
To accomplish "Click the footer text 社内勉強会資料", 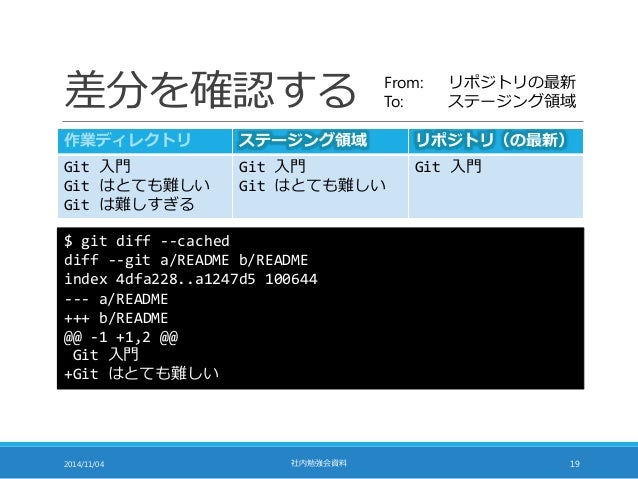I will pos(319,463).
